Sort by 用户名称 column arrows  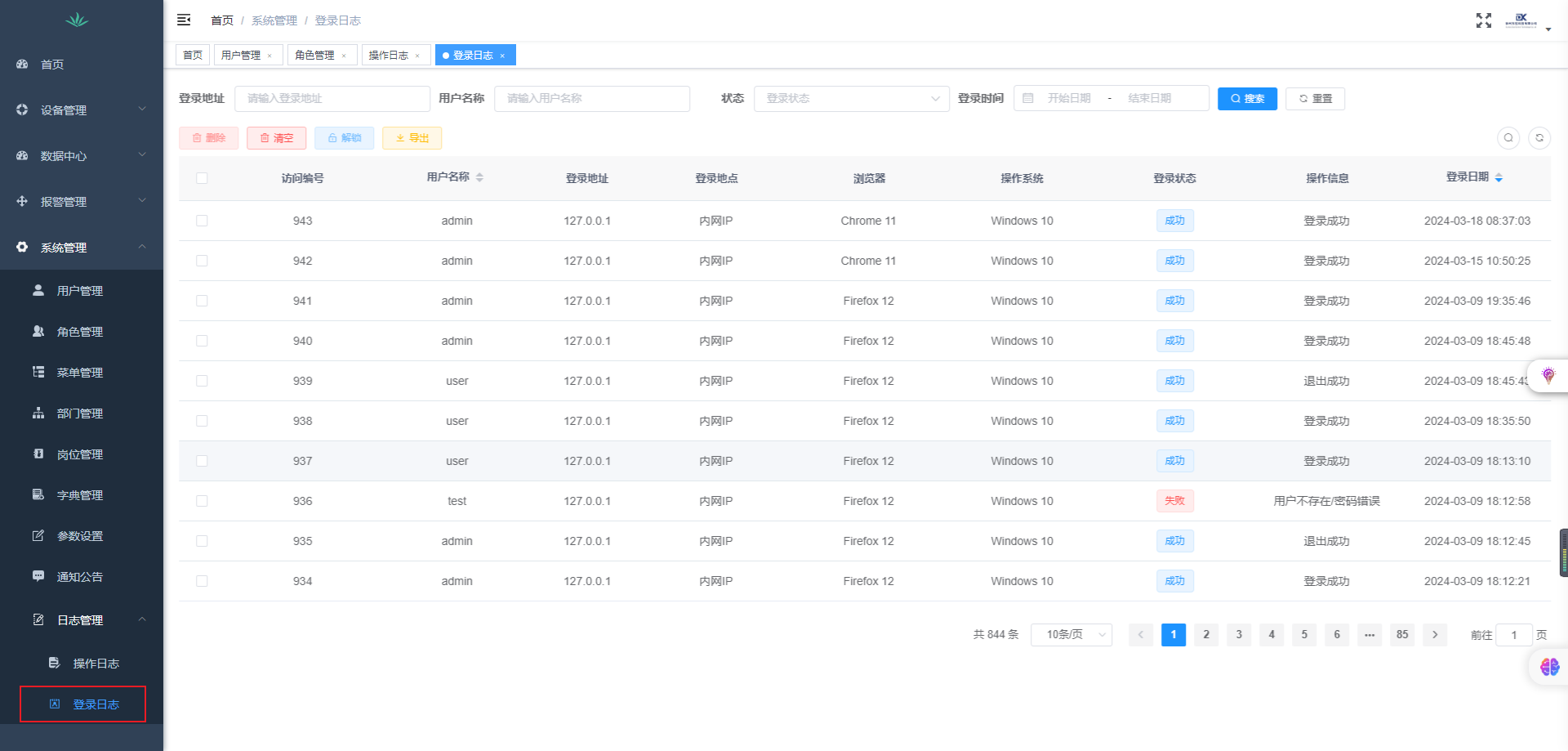pos(479,177)
